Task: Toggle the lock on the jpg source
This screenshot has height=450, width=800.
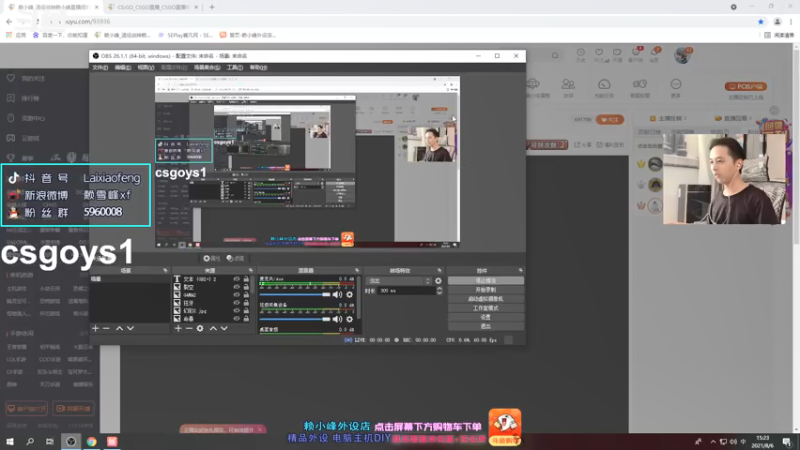Action: pyautogui.click(x=246, y=311)
